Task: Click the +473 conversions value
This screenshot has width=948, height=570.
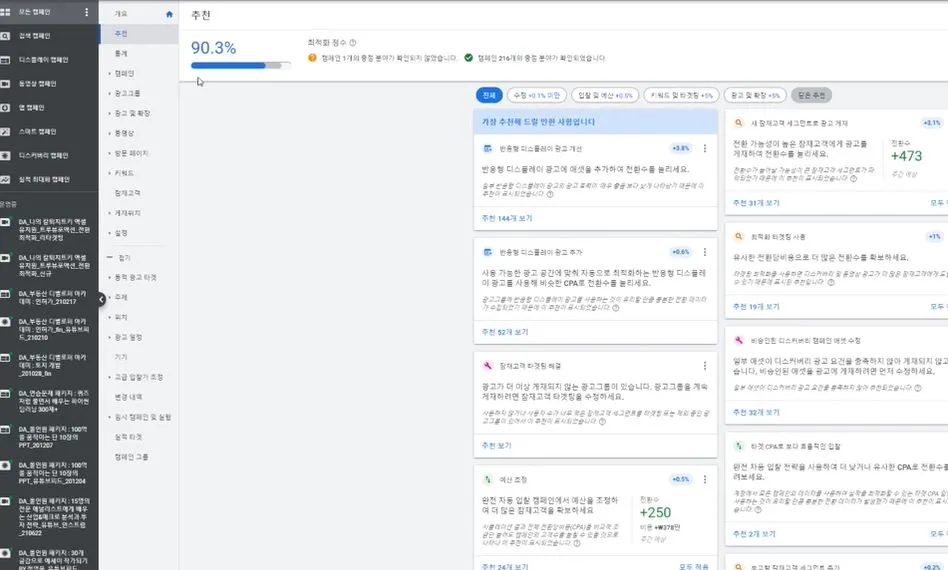Action: [906, 156]
